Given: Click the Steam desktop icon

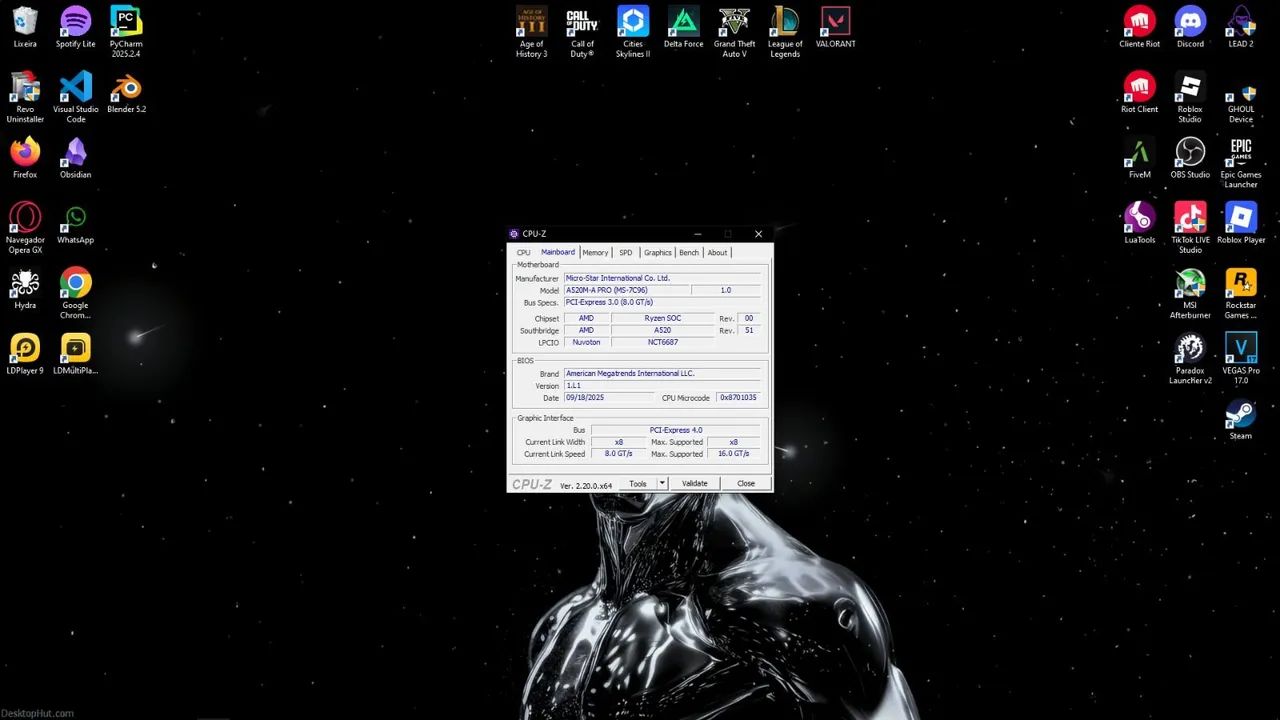Looking at the screenshot, I should click(x=1241, y=419).
